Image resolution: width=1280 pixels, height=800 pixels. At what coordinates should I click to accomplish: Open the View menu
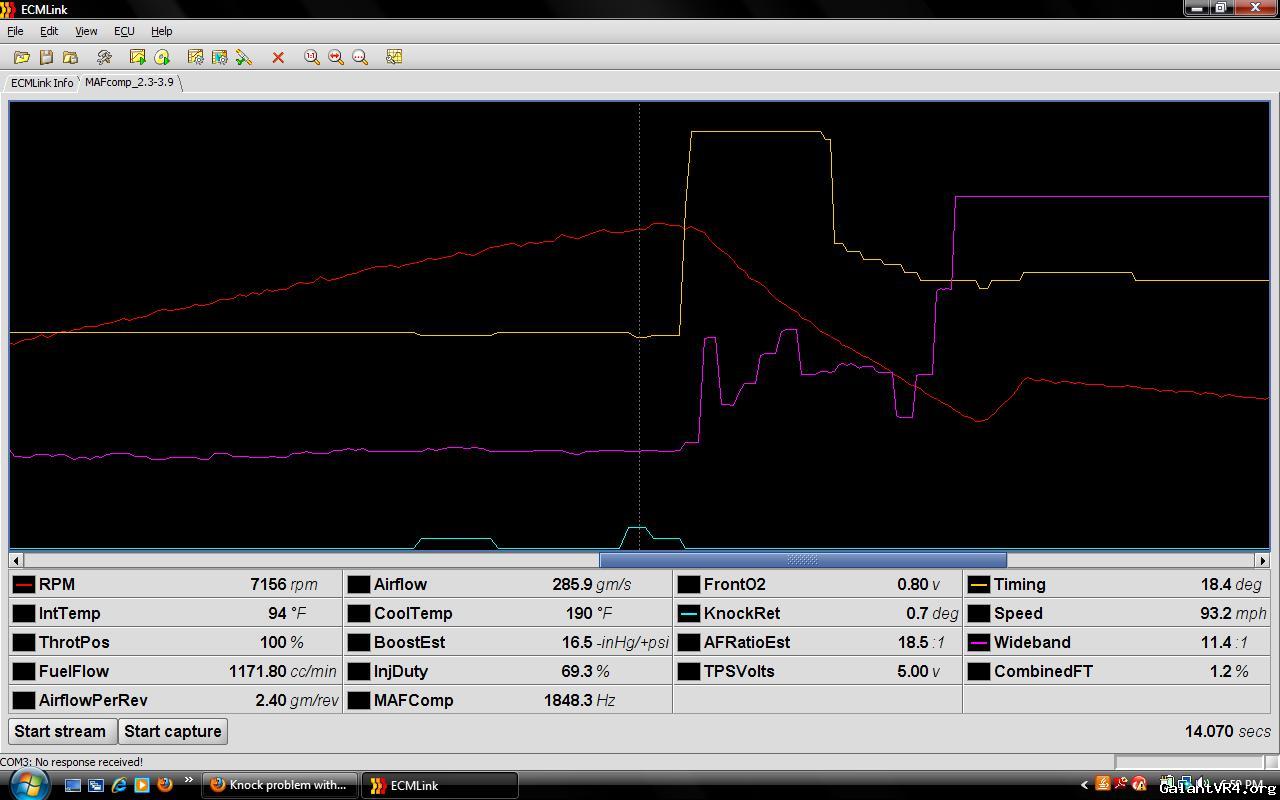86,31
